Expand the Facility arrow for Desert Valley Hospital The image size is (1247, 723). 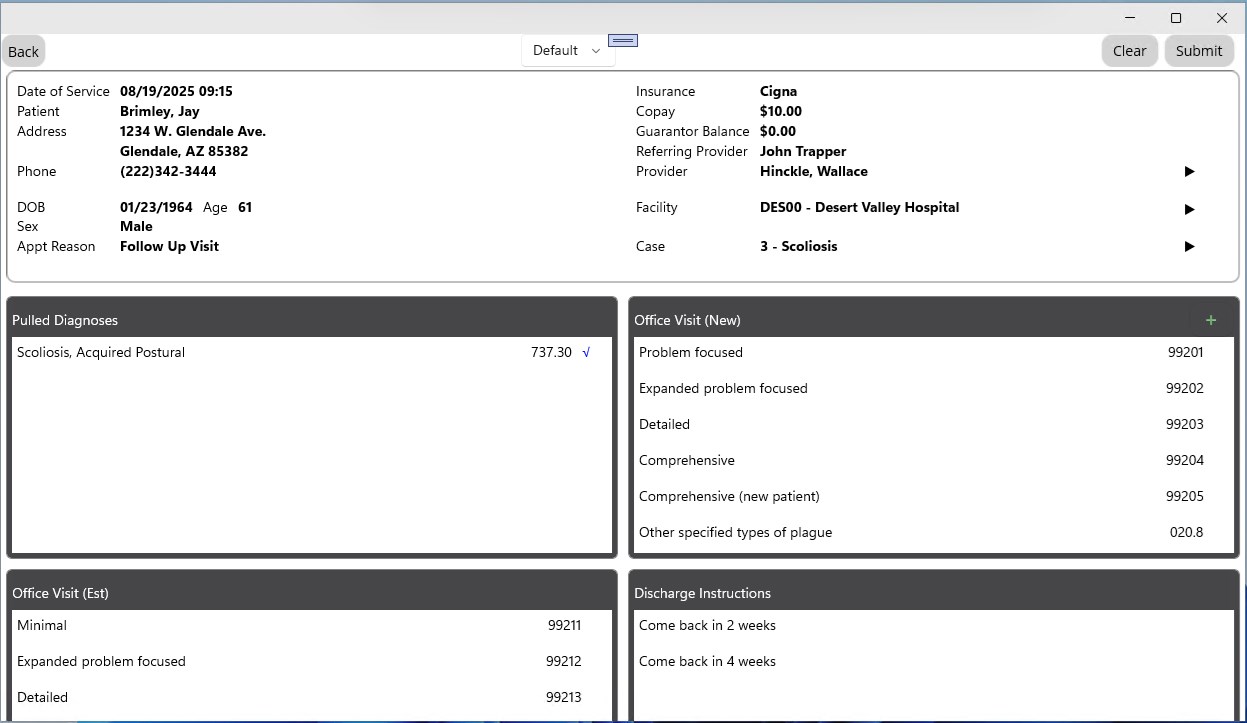pos(1189,209)
